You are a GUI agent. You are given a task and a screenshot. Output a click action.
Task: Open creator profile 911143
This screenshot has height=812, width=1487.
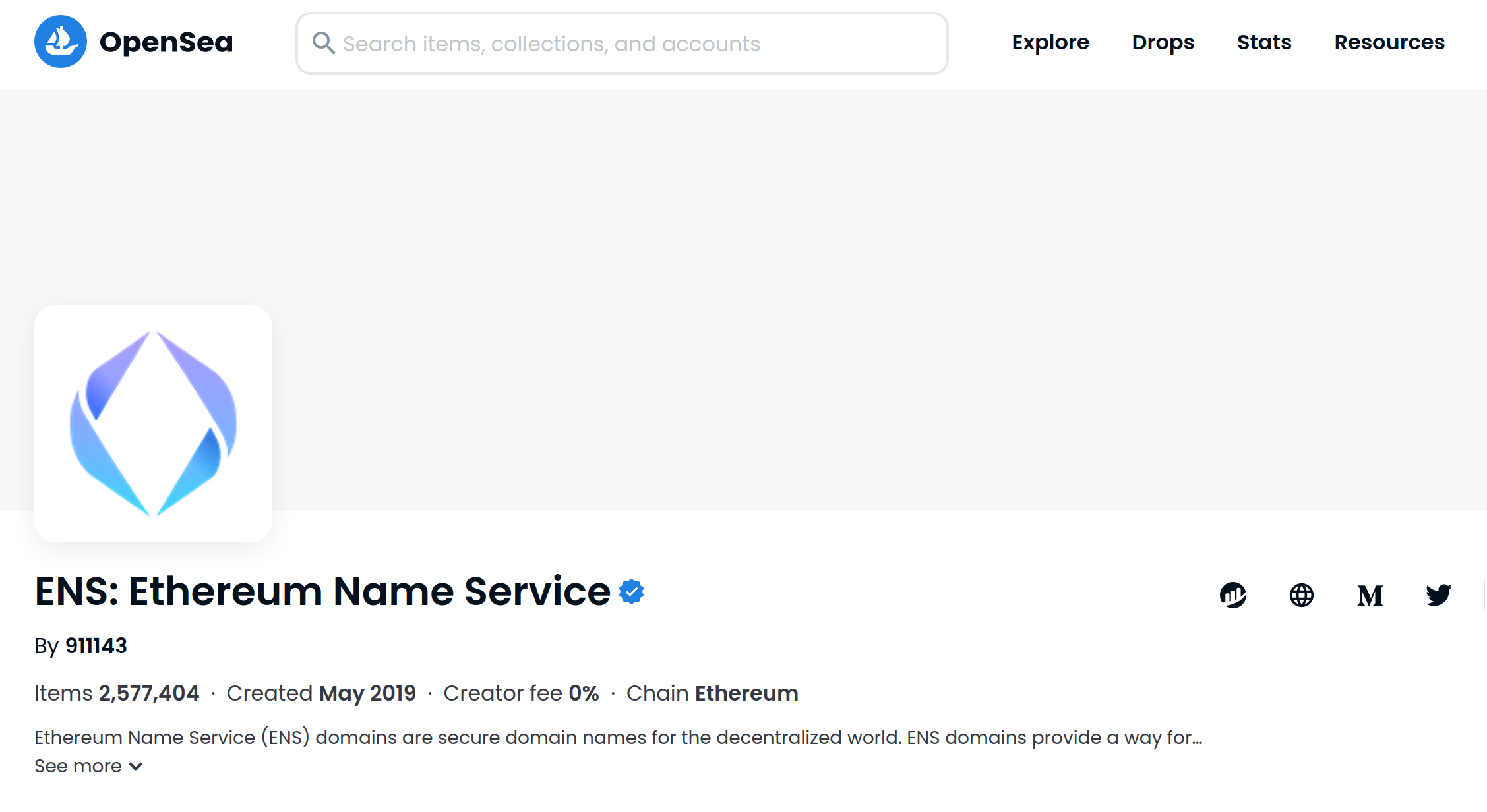96,646
